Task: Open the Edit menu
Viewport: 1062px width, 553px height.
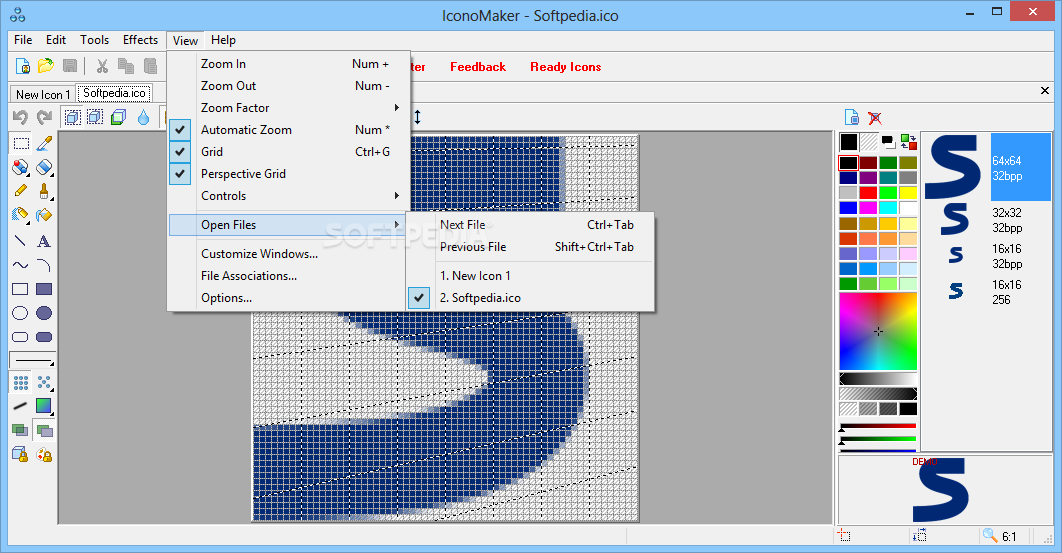Action: [56, 40]
